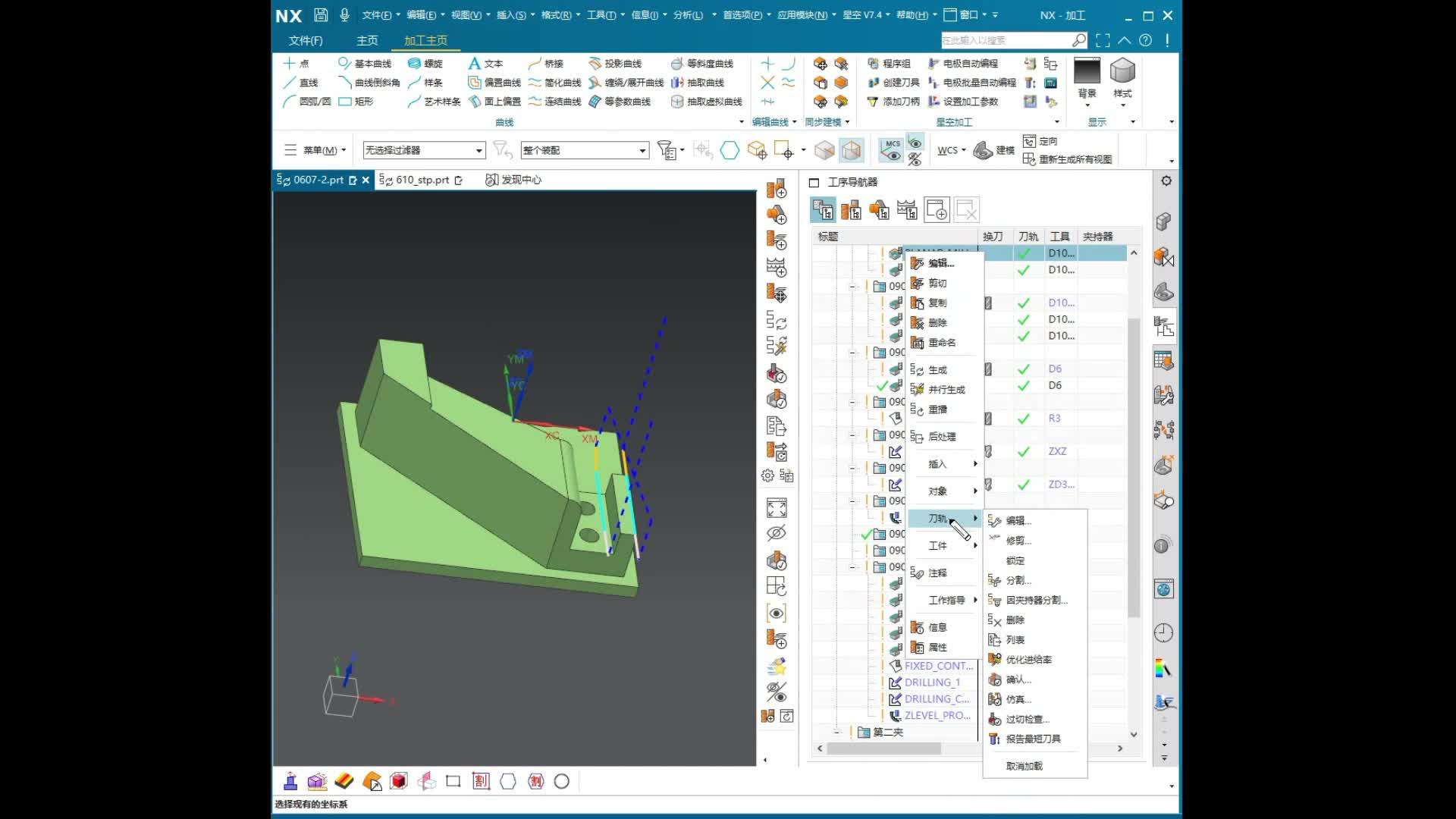Toggle MCS display visibility button
This screenshot has height=819, width=1456.
tap(891, 149)
